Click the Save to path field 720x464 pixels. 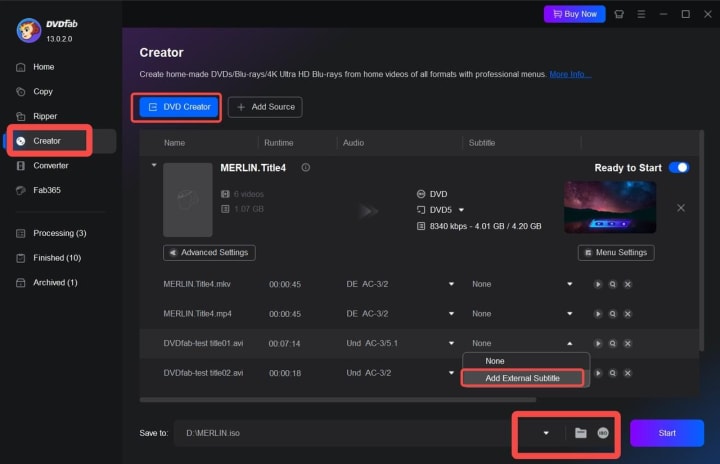pyautogui.click(x=342, y=433)
